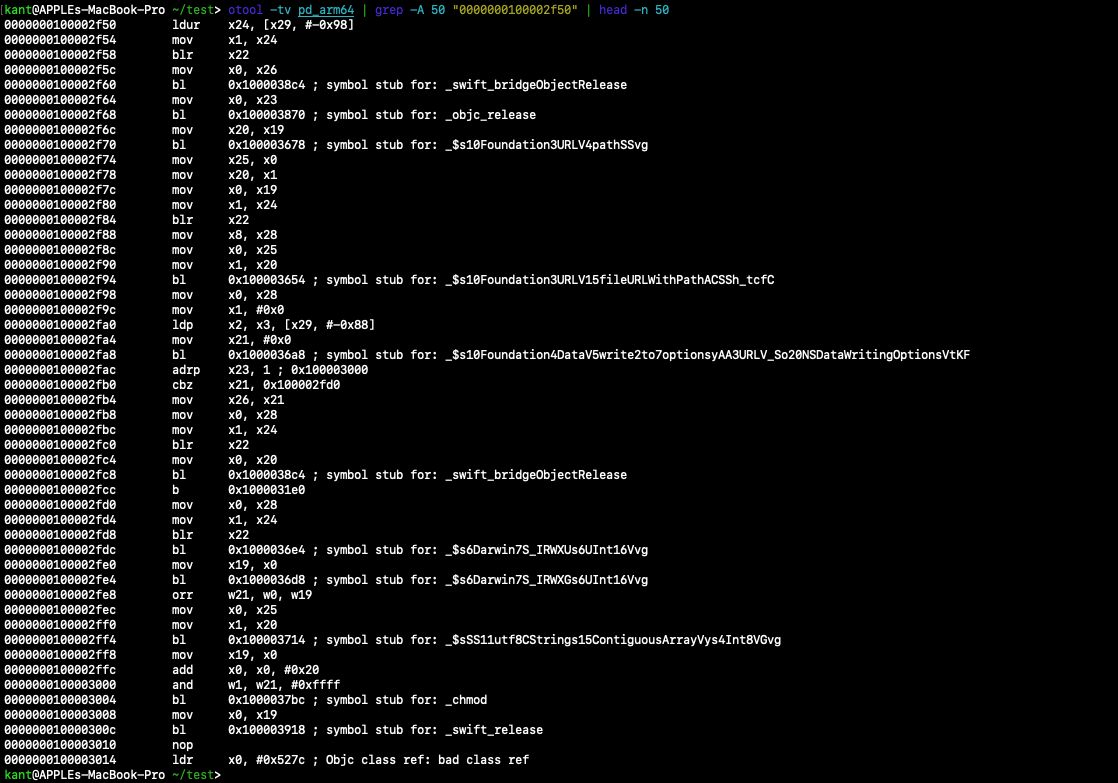
Task: Click the grep search string "0000000100002f50"
Action: tap(515, 10)
